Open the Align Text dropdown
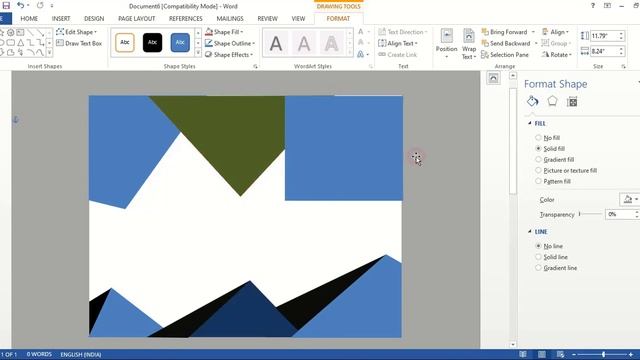Screen dimensions: 640x360 (398, 43)
